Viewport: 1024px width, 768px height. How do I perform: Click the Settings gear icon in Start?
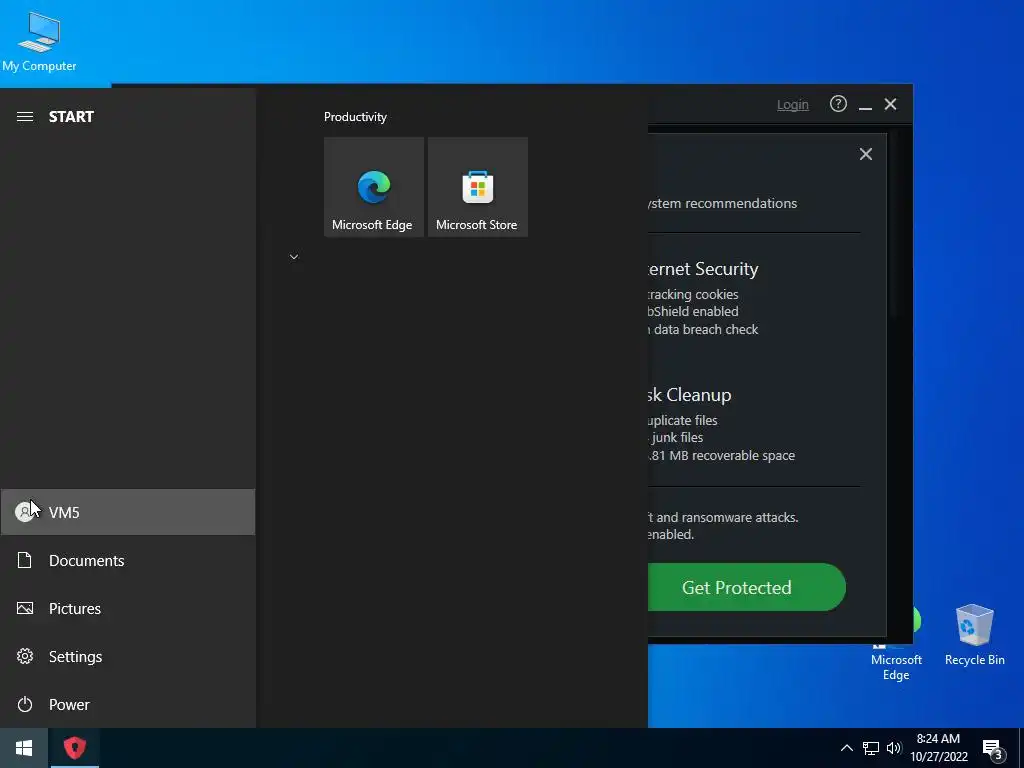(25, 656)
